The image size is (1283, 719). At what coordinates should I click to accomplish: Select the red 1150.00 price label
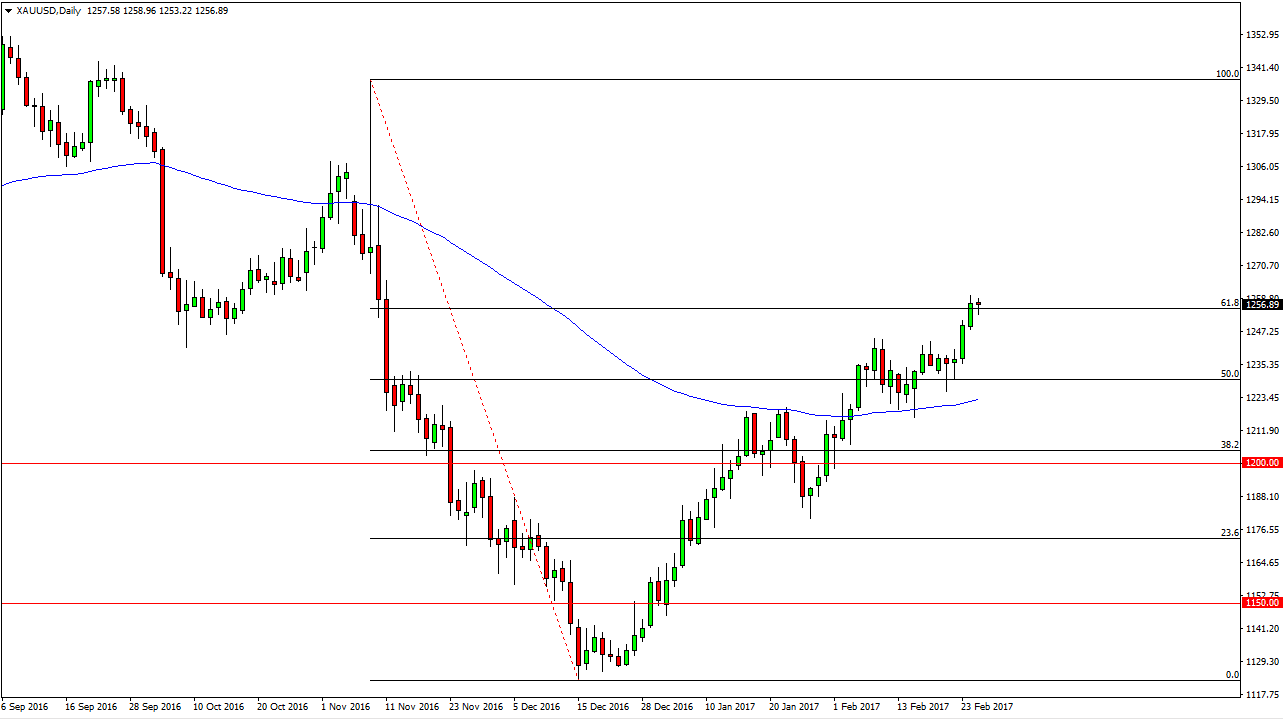pos(1260,603)
